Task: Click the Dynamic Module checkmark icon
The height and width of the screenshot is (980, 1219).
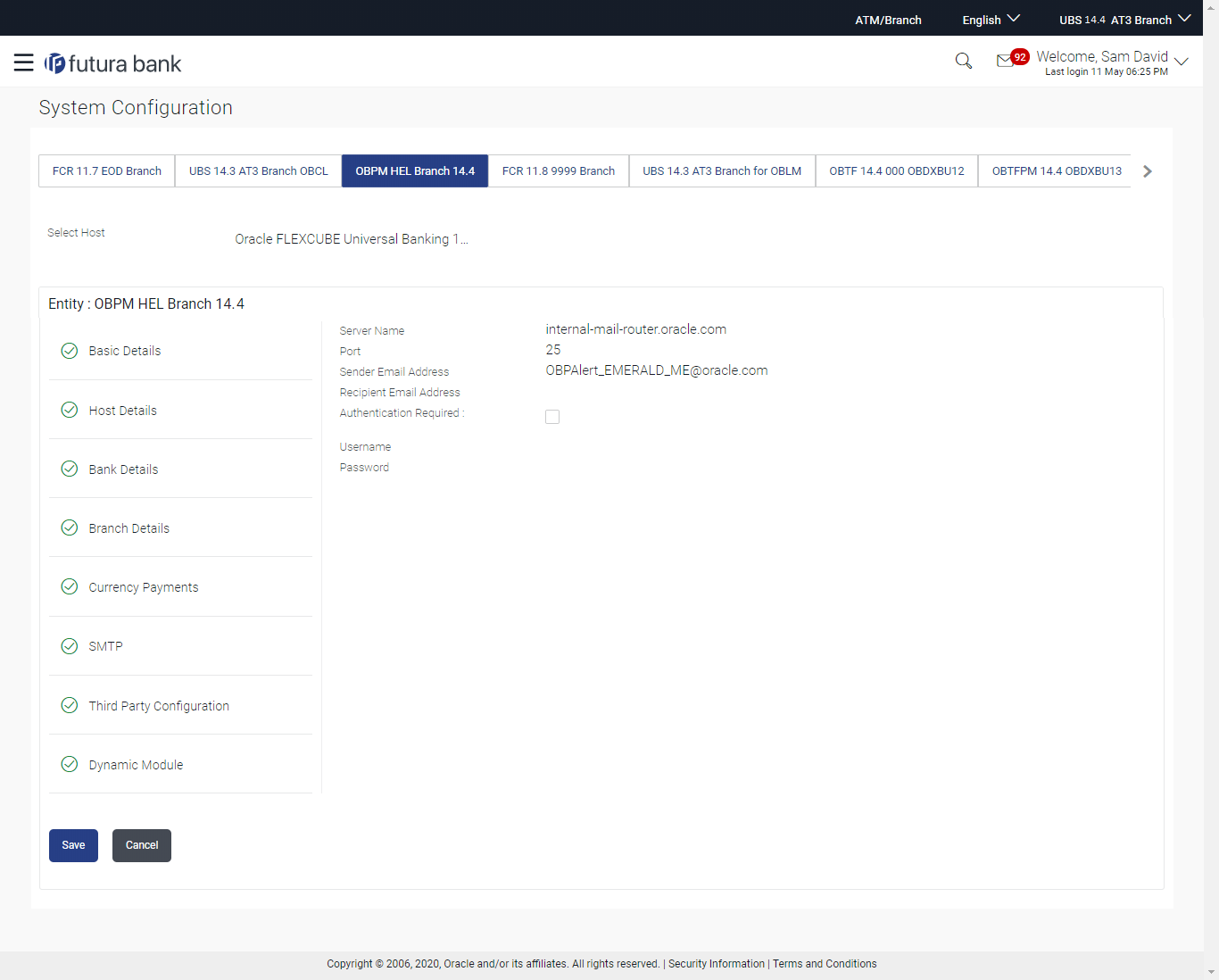Action: tap(70, 764)
